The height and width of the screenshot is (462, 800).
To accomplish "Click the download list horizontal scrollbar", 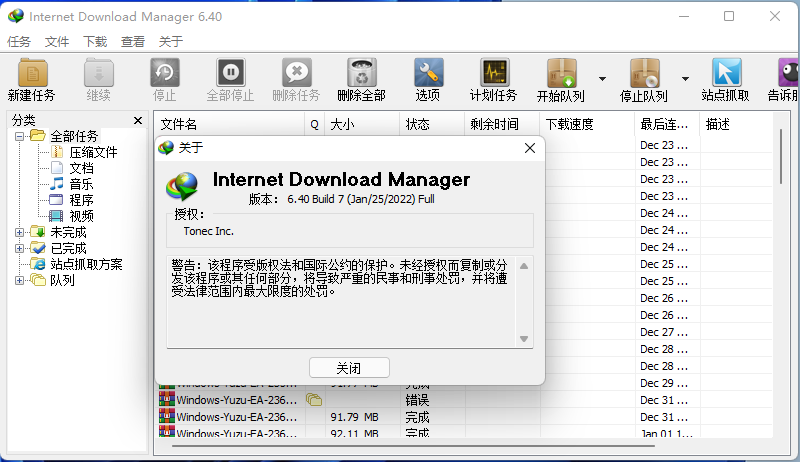I will (x=413, y=446).
